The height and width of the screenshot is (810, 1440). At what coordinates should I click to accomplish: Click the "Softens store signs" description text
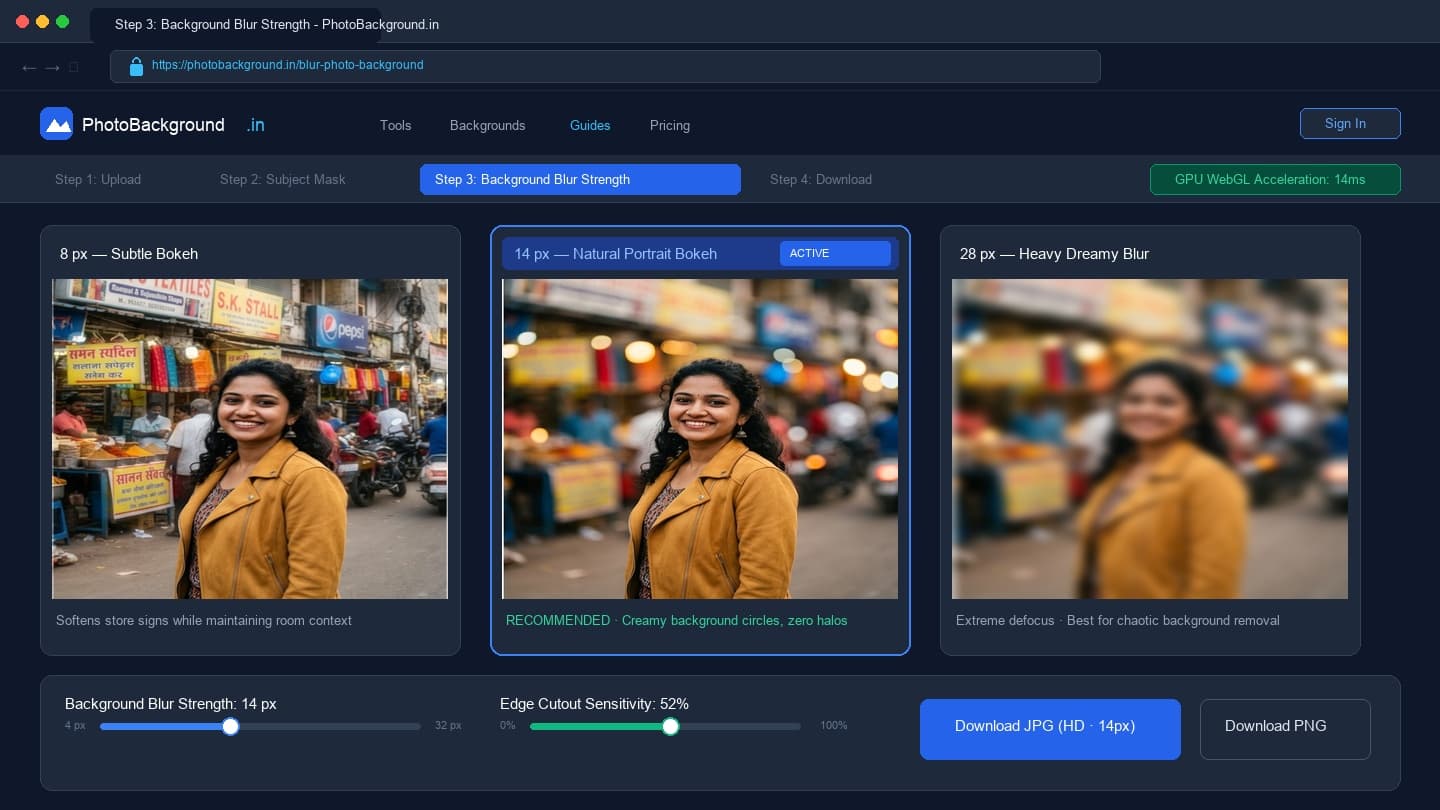[204, 620]
